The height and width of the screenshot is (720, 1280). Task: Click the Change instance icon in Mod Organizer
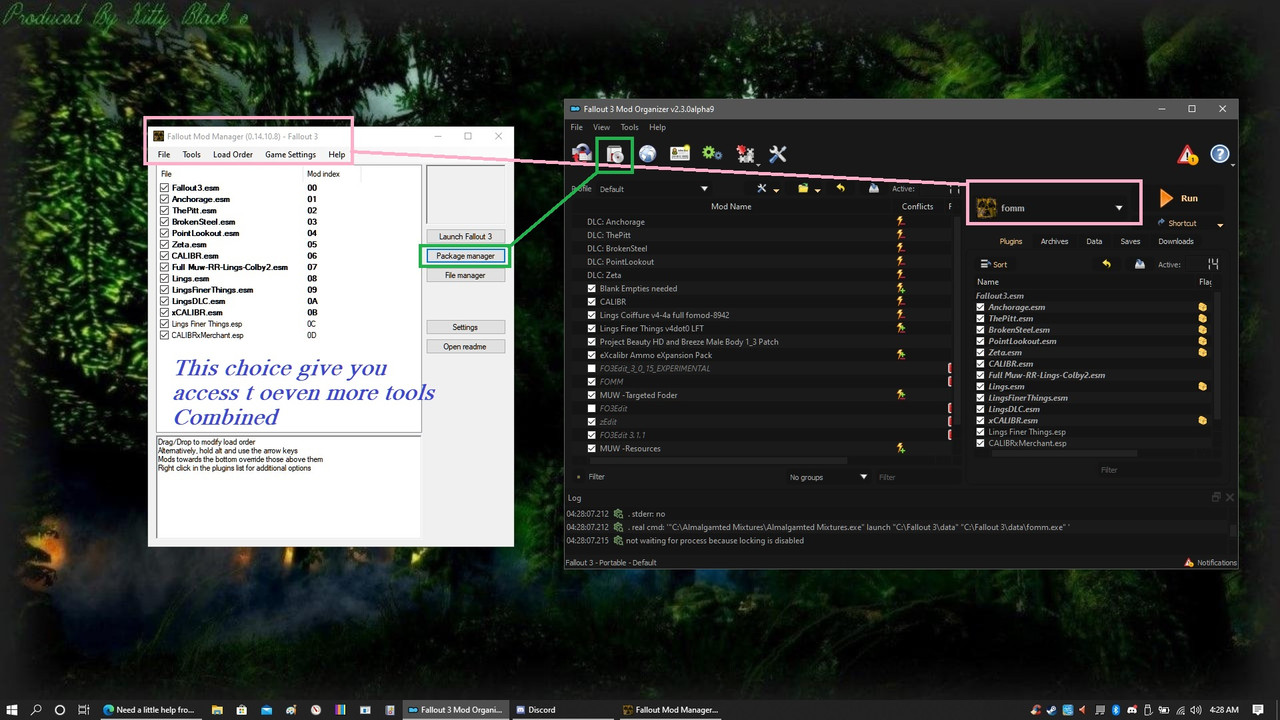point(580,153)
